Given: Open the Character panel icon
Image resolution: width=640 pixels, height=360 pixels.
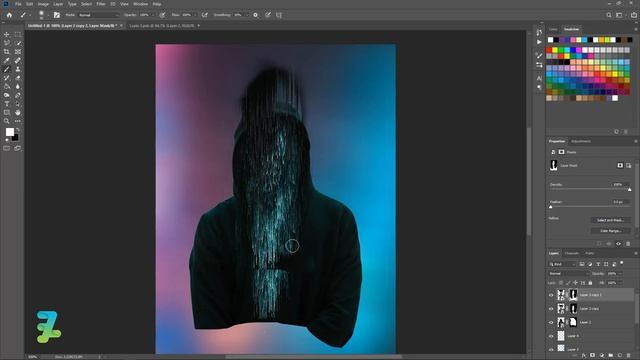Looking at the screenshot, I should (539, 78).
